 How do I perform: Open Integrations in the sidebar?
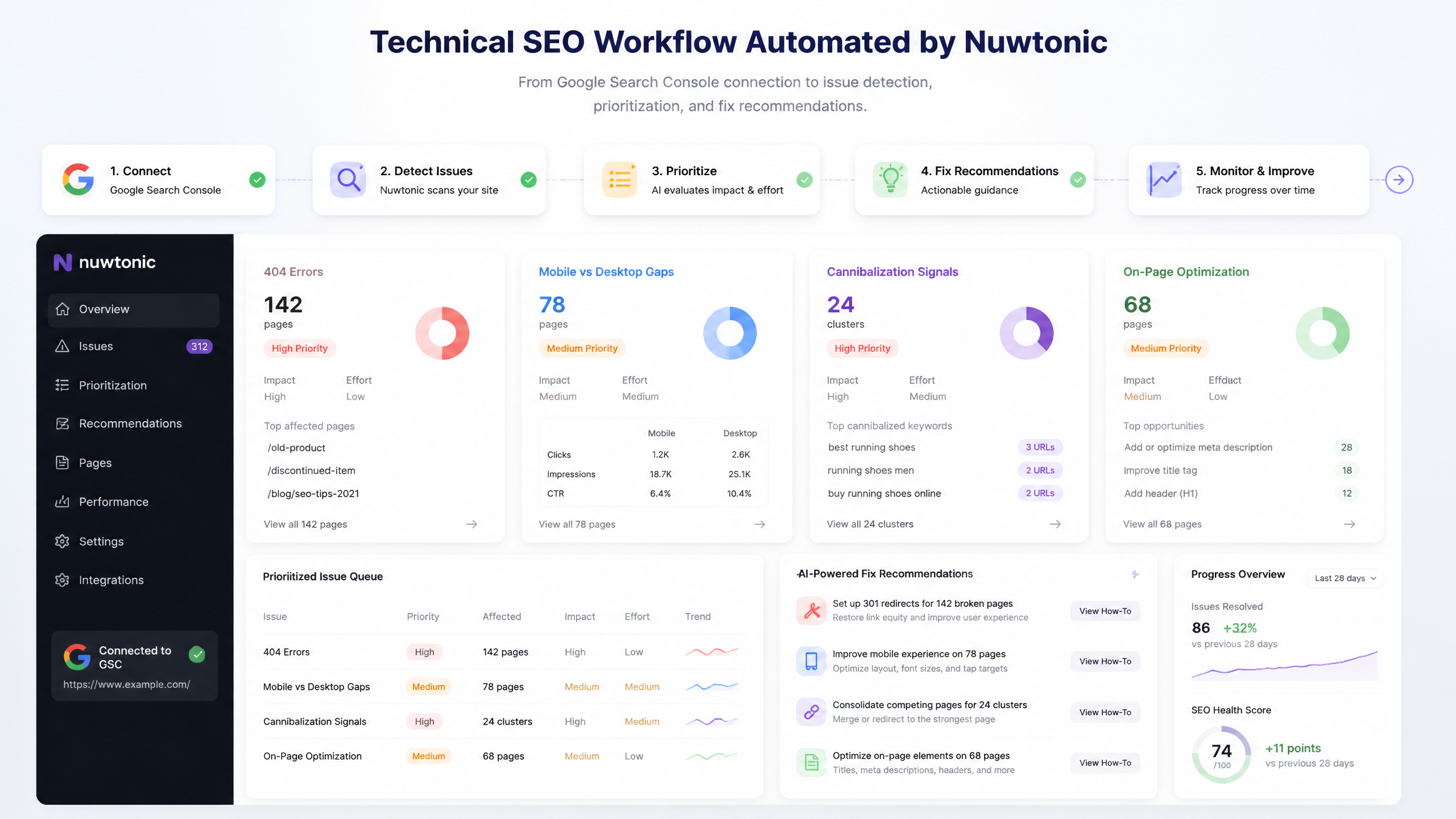(134, 580)
